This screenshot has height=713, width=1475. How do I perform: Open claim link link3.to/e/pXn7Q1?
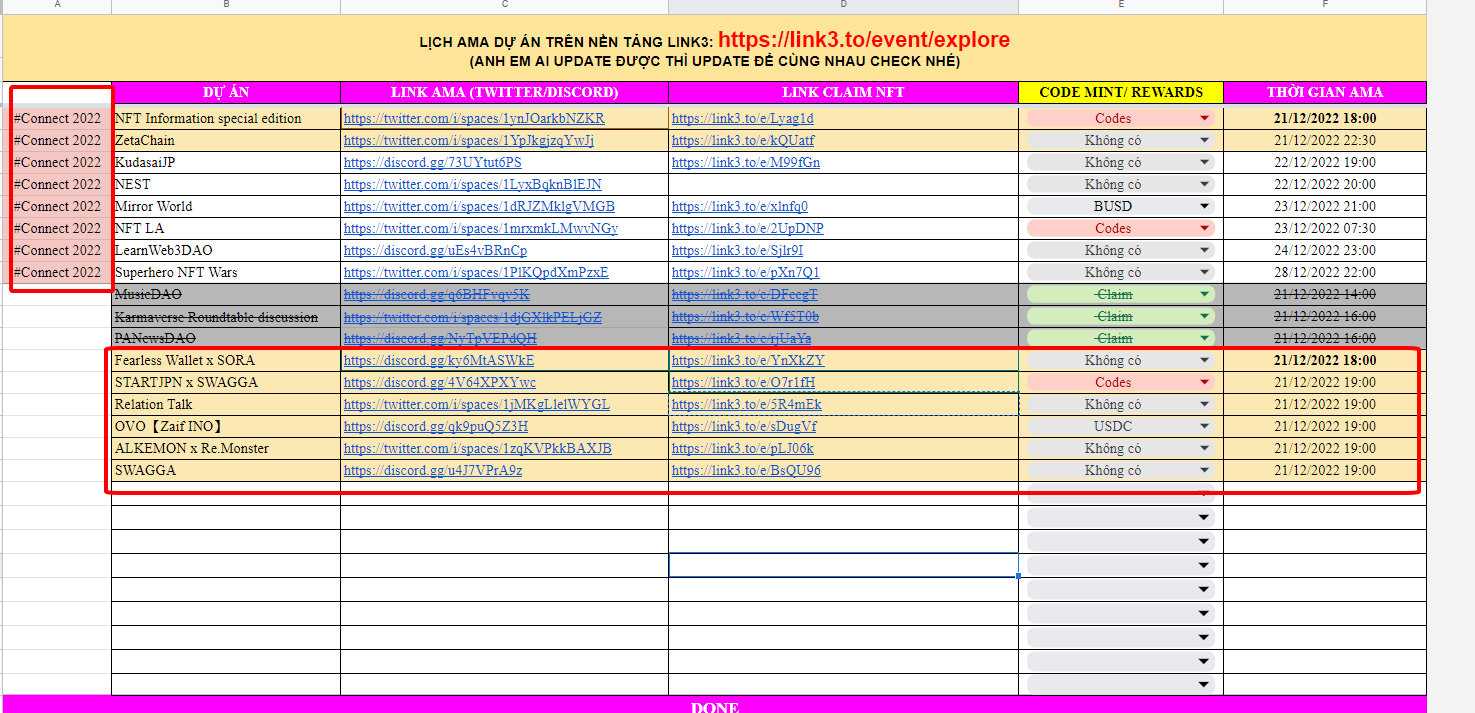[x=746, y=272]
